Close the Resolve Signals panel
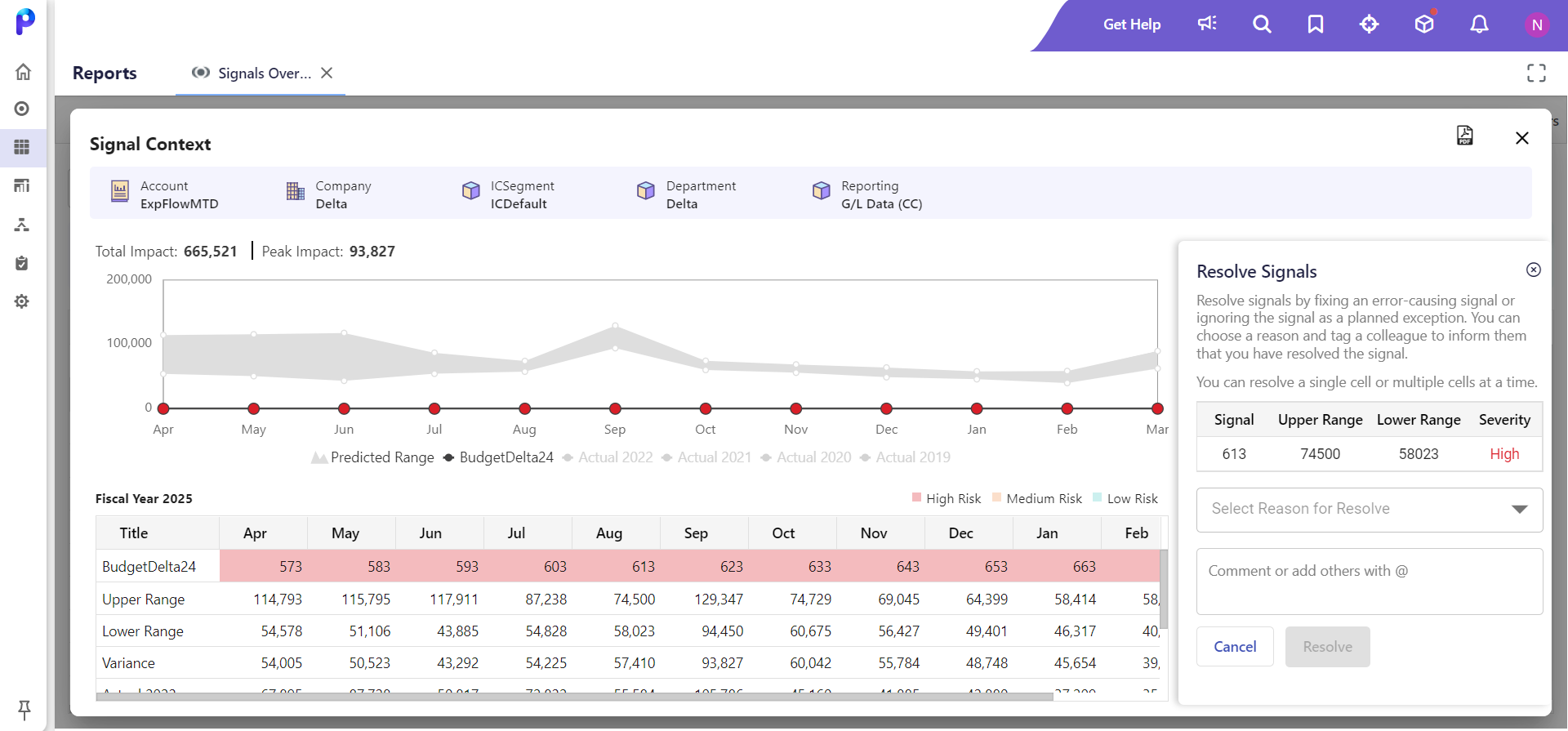The width and height of the screenshot is (1568, 731). click(1533, 270)
